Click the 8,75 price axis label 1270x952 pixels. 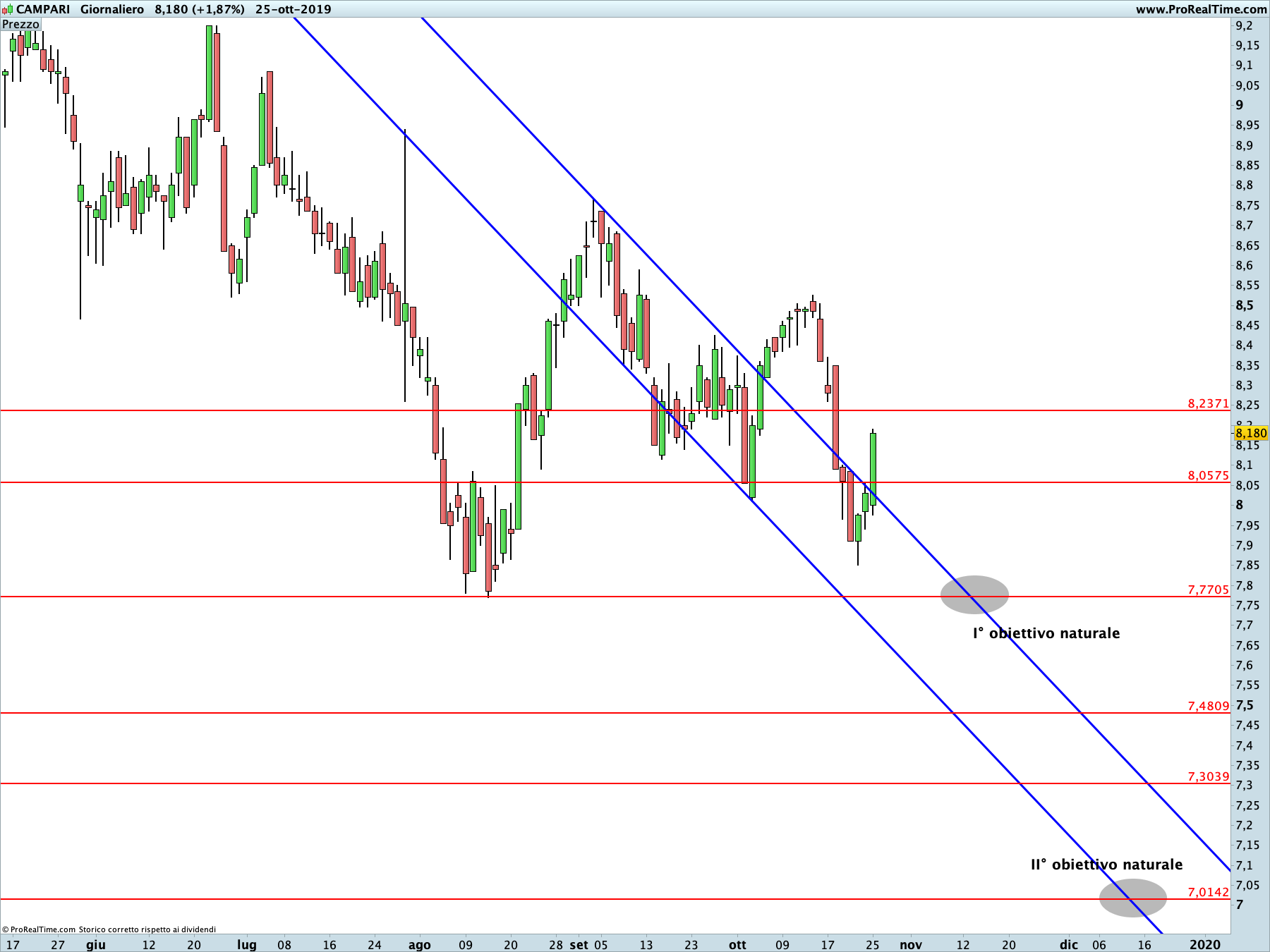tap(1247, 205)
